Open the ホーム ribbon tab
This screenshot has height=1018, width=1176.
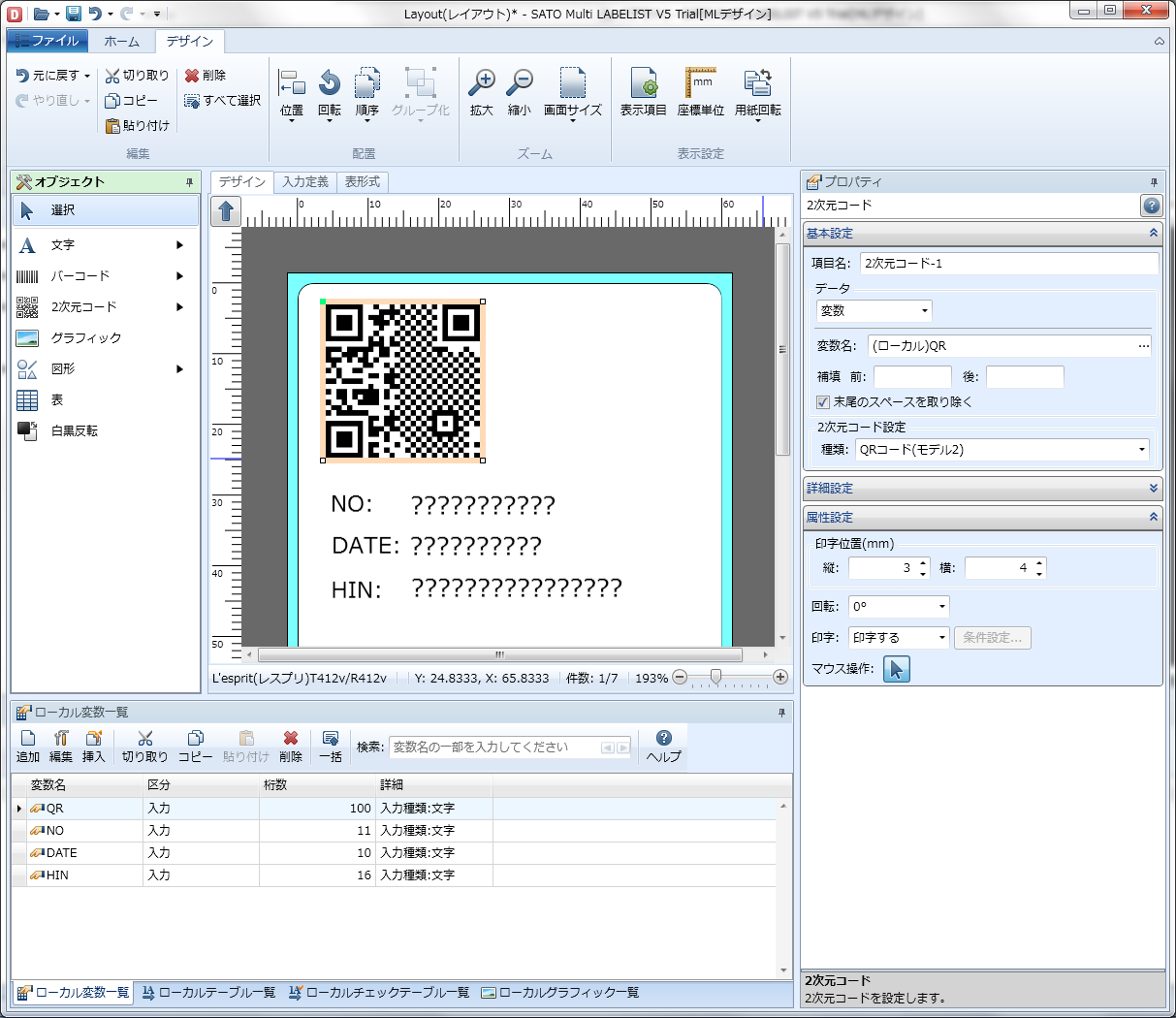121,42
